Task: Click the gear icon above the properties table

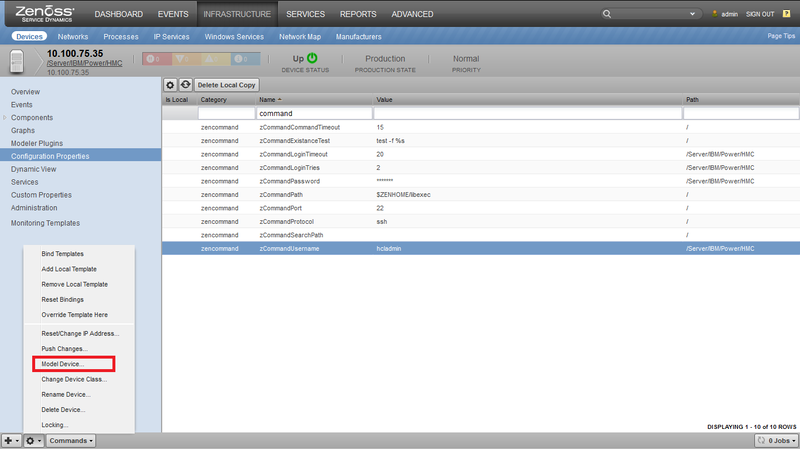Action: [x=170, y=85]
